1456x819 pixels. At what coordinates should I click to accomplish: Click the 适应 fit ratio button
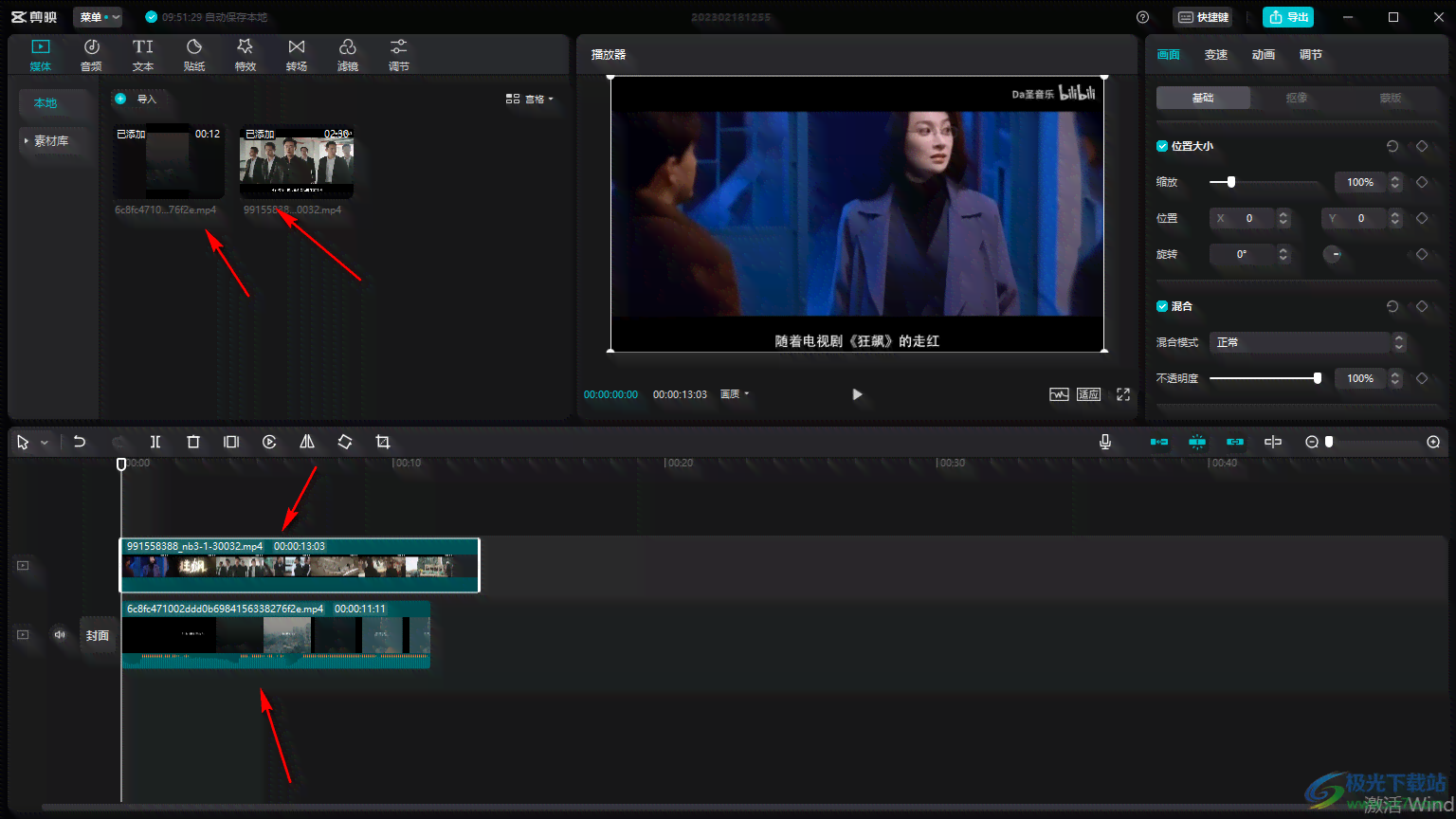[x=1089, y=394]
